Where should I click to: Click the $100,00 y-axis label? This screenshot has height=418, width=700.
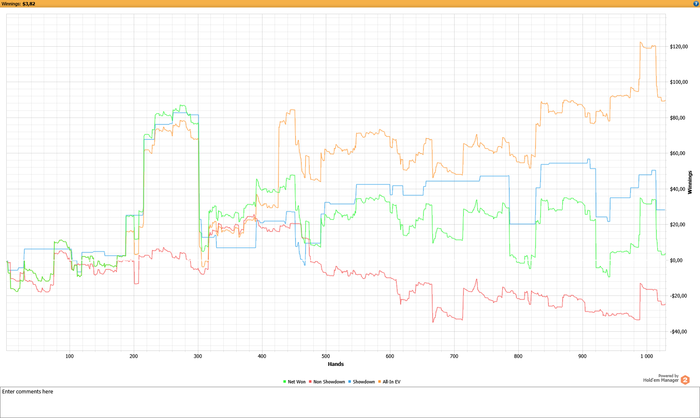tap(679, 82)
